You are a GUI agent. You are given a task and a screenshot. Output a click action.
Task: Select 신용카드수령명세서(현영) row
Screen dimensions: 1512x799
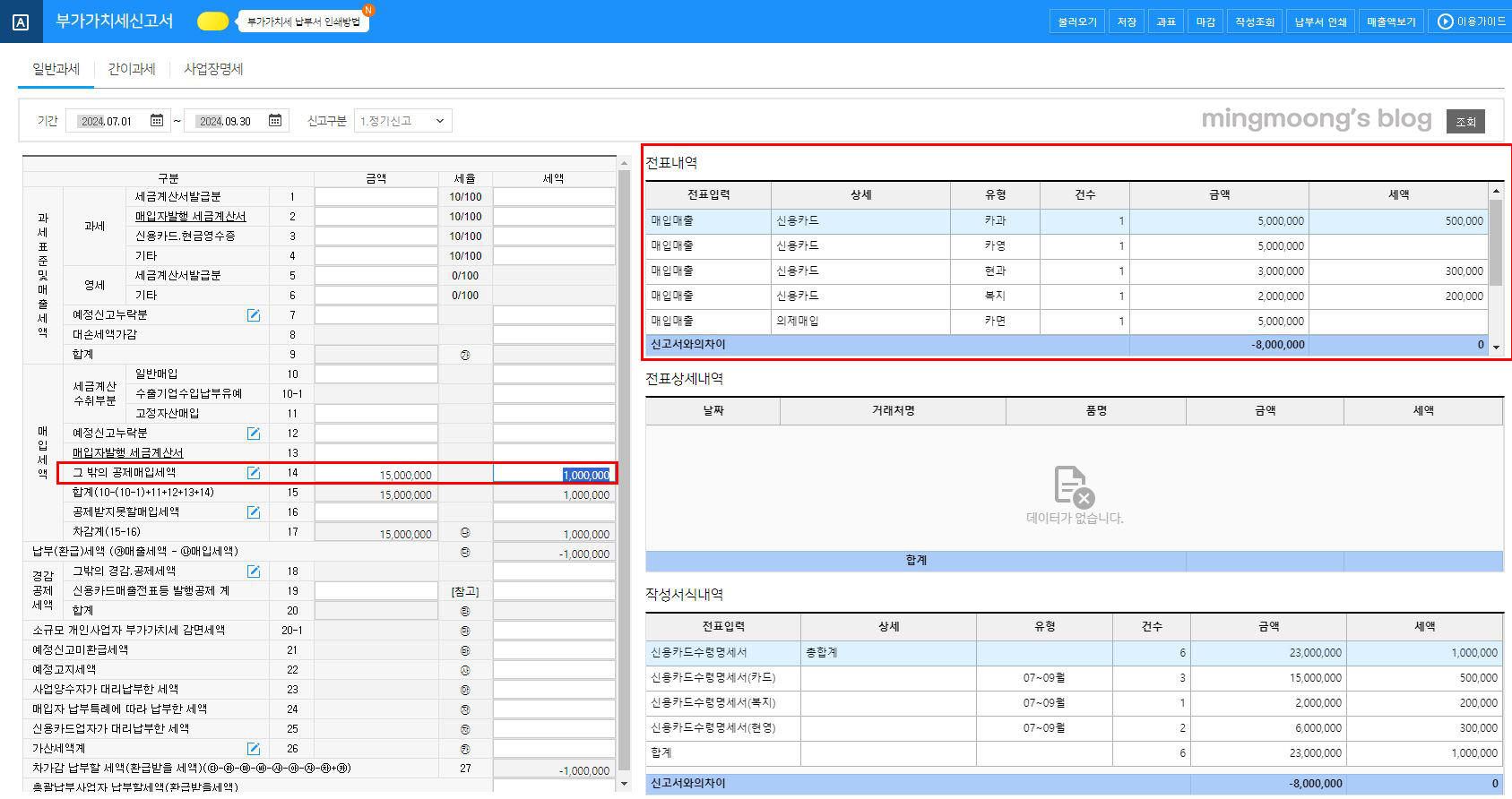pos(1074,728)
